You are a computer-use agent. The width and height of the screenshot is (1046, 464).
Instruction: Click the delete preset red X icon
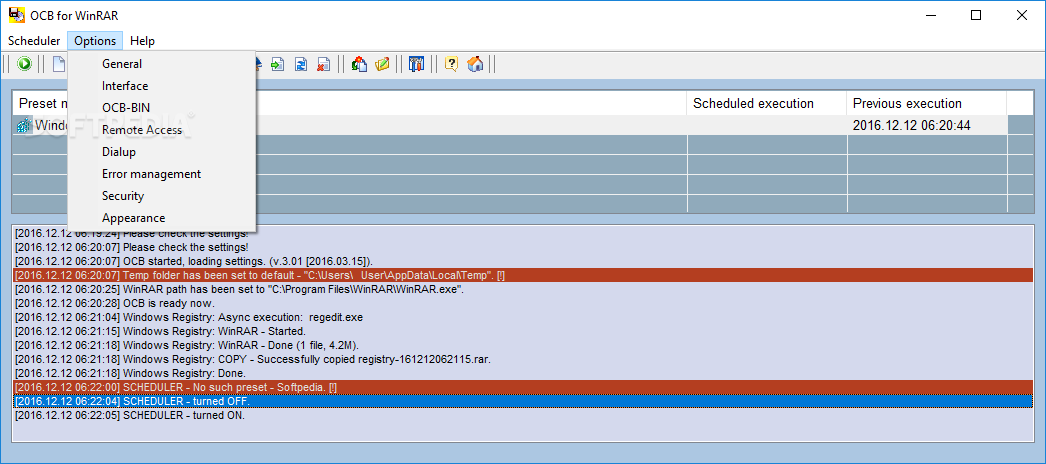pos(324,64)
